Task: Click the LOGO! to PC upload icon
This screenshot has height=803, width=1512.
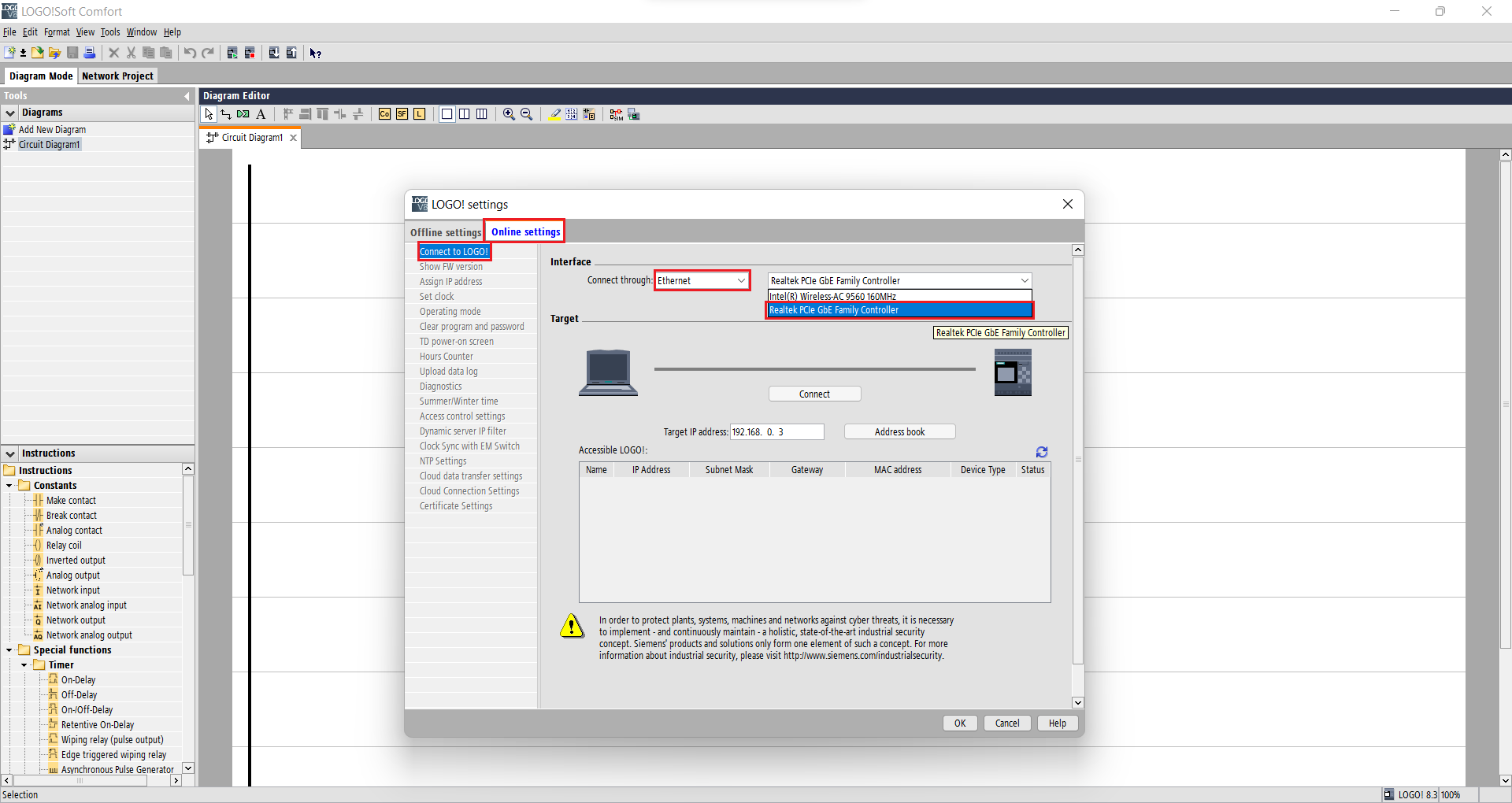Action: 291,53
